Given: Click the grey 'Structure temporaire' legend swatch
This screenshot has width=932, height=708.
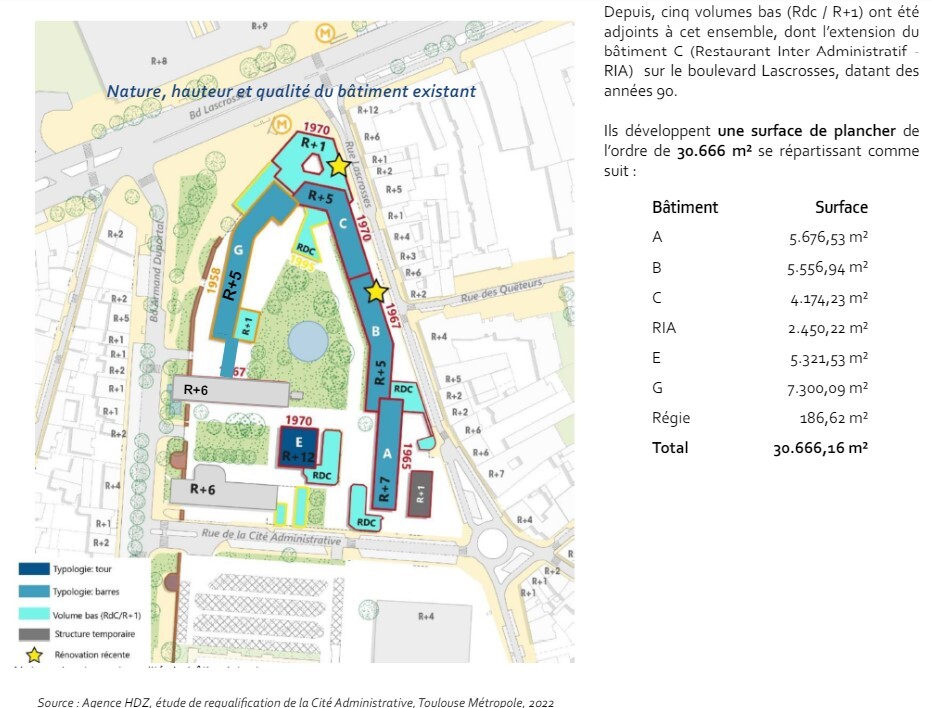Looking at the screenshot, I should (34, 634).
